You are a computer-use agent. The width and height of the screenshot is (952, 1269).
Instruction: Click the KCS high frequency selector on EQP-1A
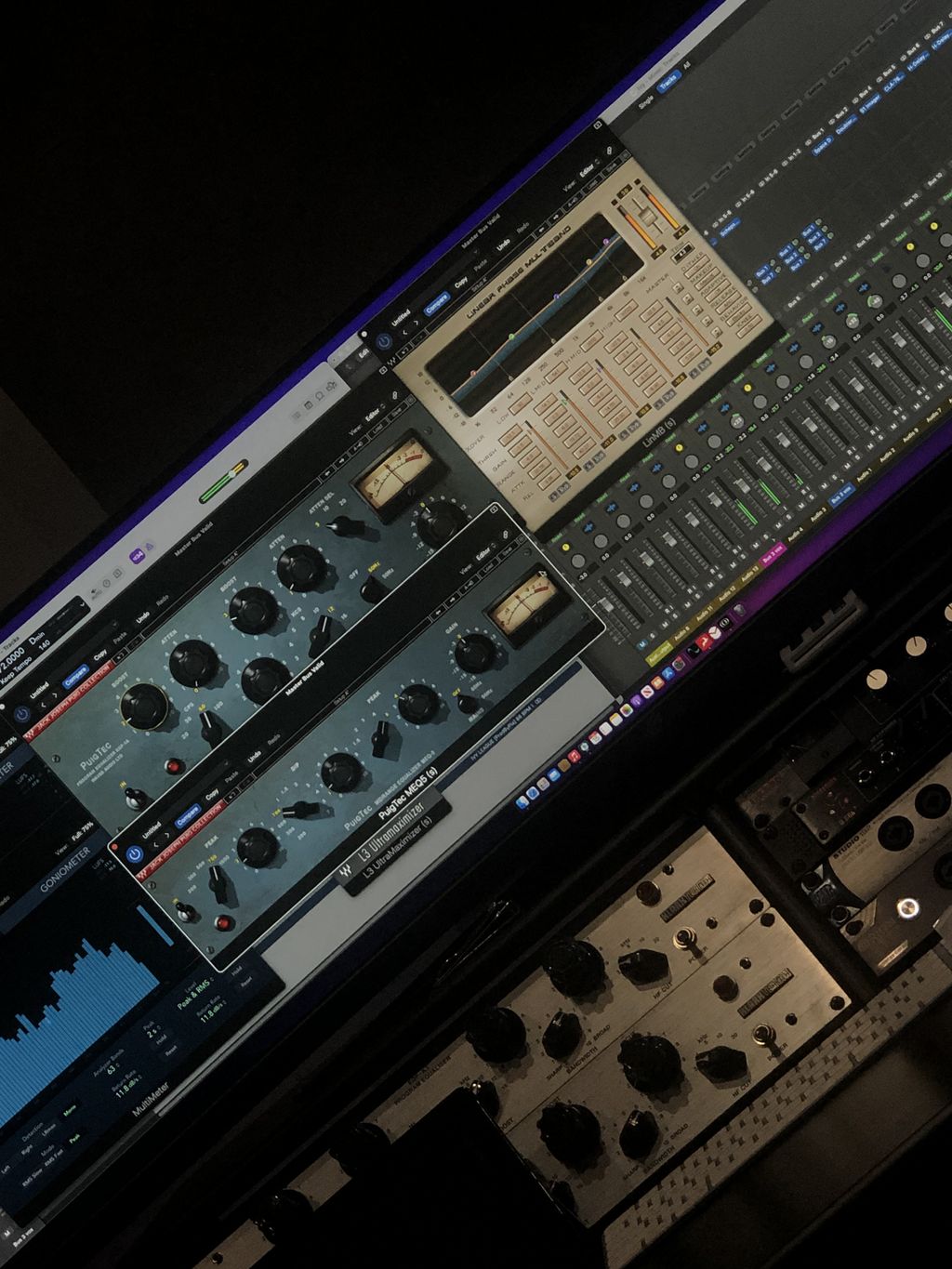click(321, 638)
